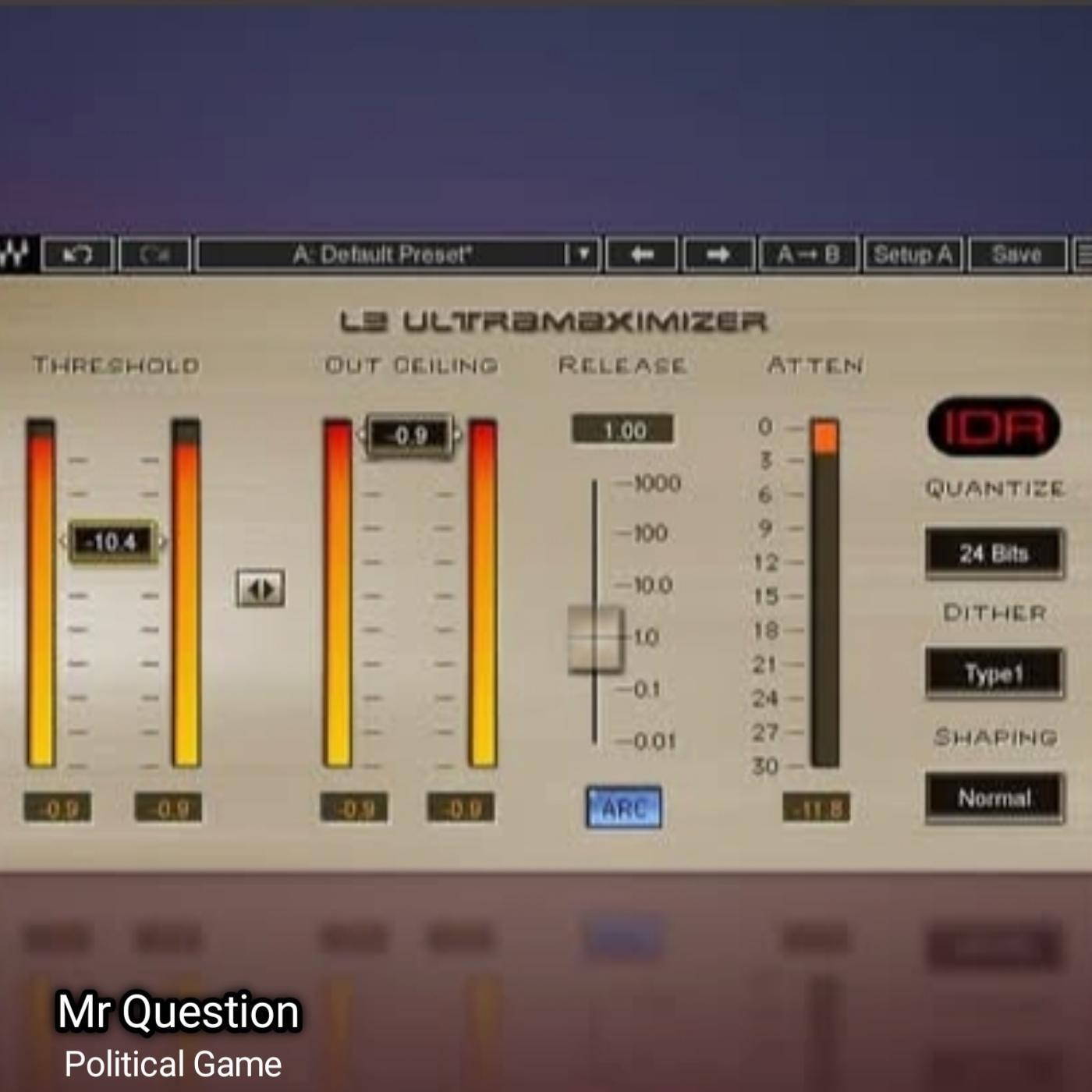The width and height of the screenshot is (1092, 1092).
Task: Click the left out ceiling peak readout
Action: (354, 808)
